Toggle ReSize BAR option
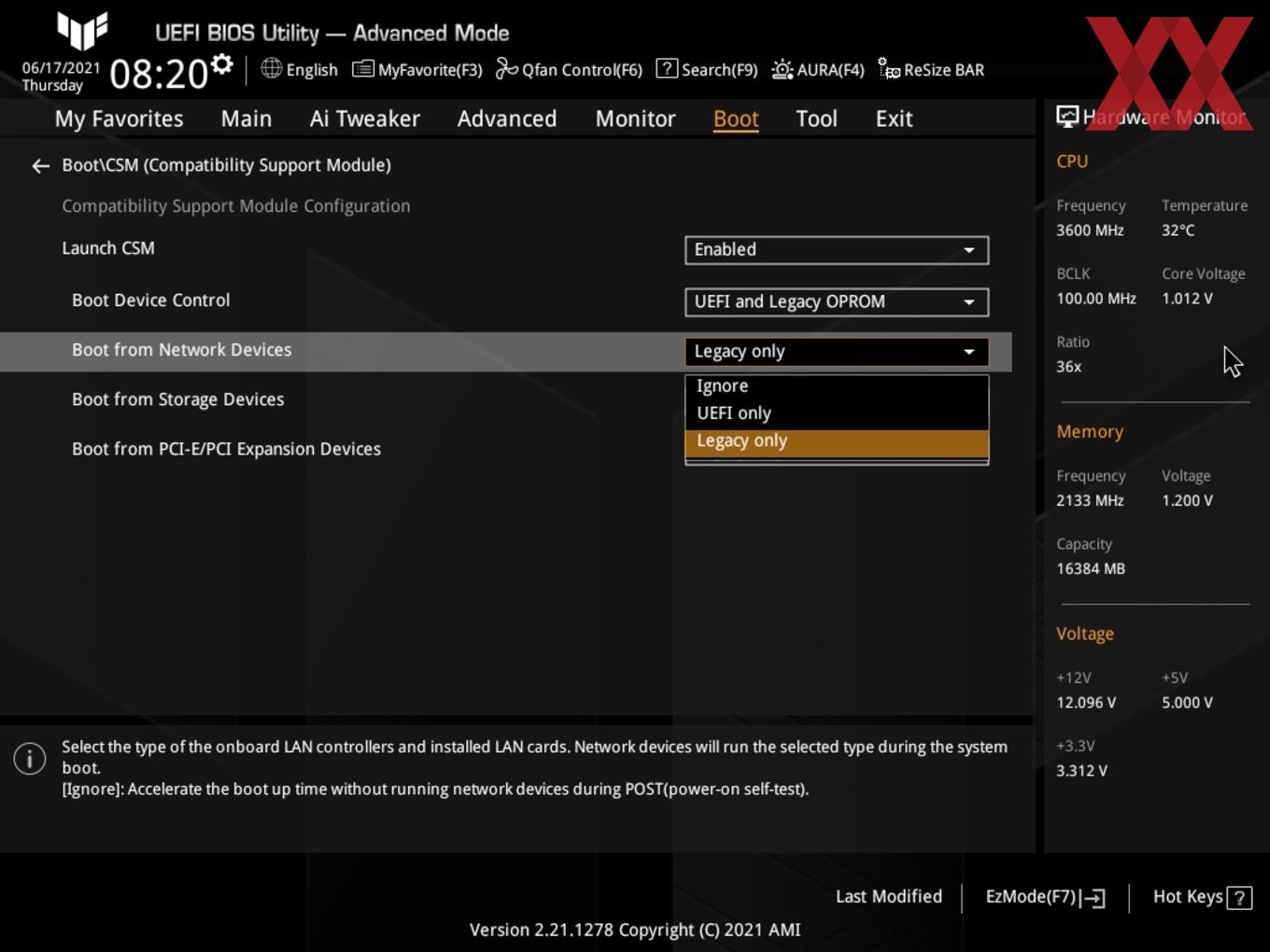Screen dimensions: 1270x952 pos(931,69)
